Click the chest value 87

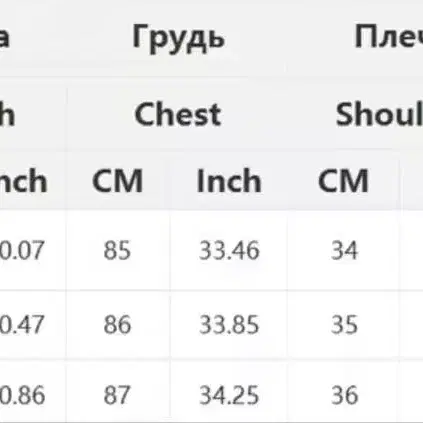[117, 395]
